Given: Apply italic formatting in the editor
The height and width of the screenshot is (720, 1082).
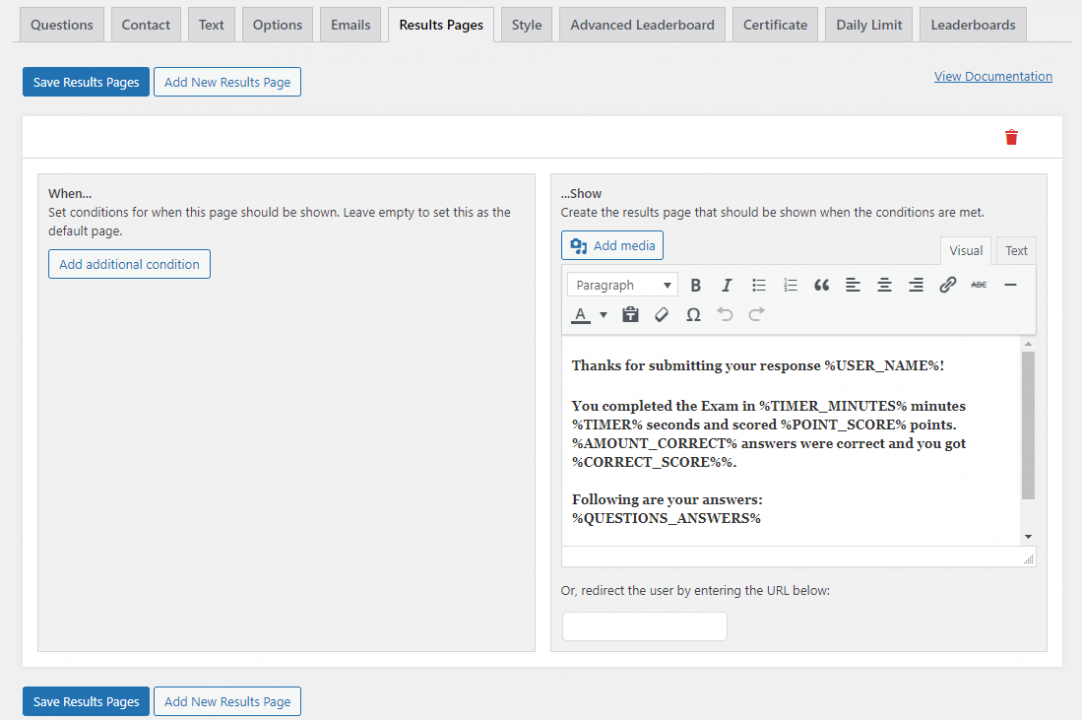Looking at the screenshot, I should 727,284.
